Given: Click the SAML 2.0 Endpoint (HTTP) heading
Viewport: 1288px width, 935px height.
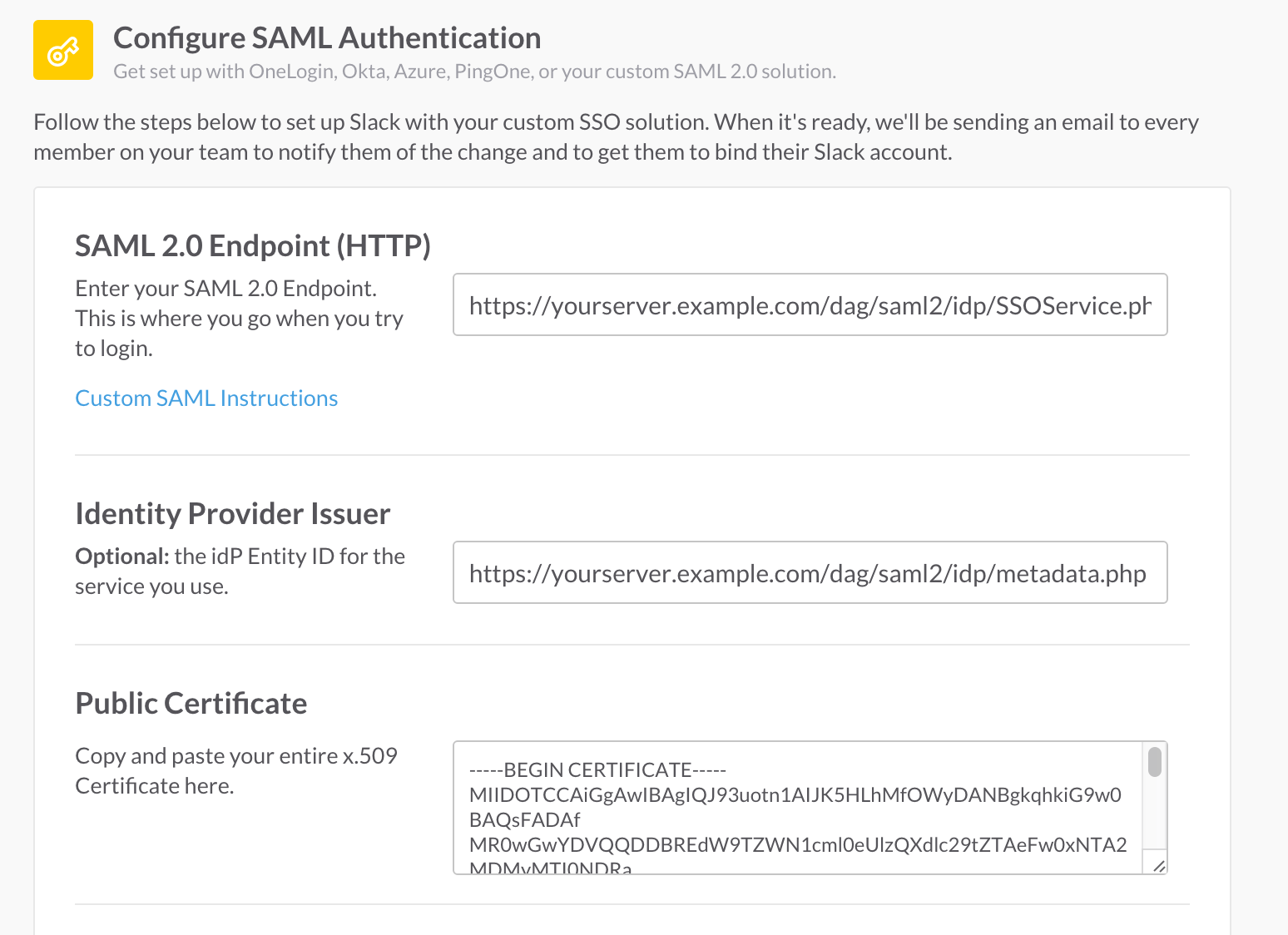Looking at the screenshot, I should click(x=253, y=246).
